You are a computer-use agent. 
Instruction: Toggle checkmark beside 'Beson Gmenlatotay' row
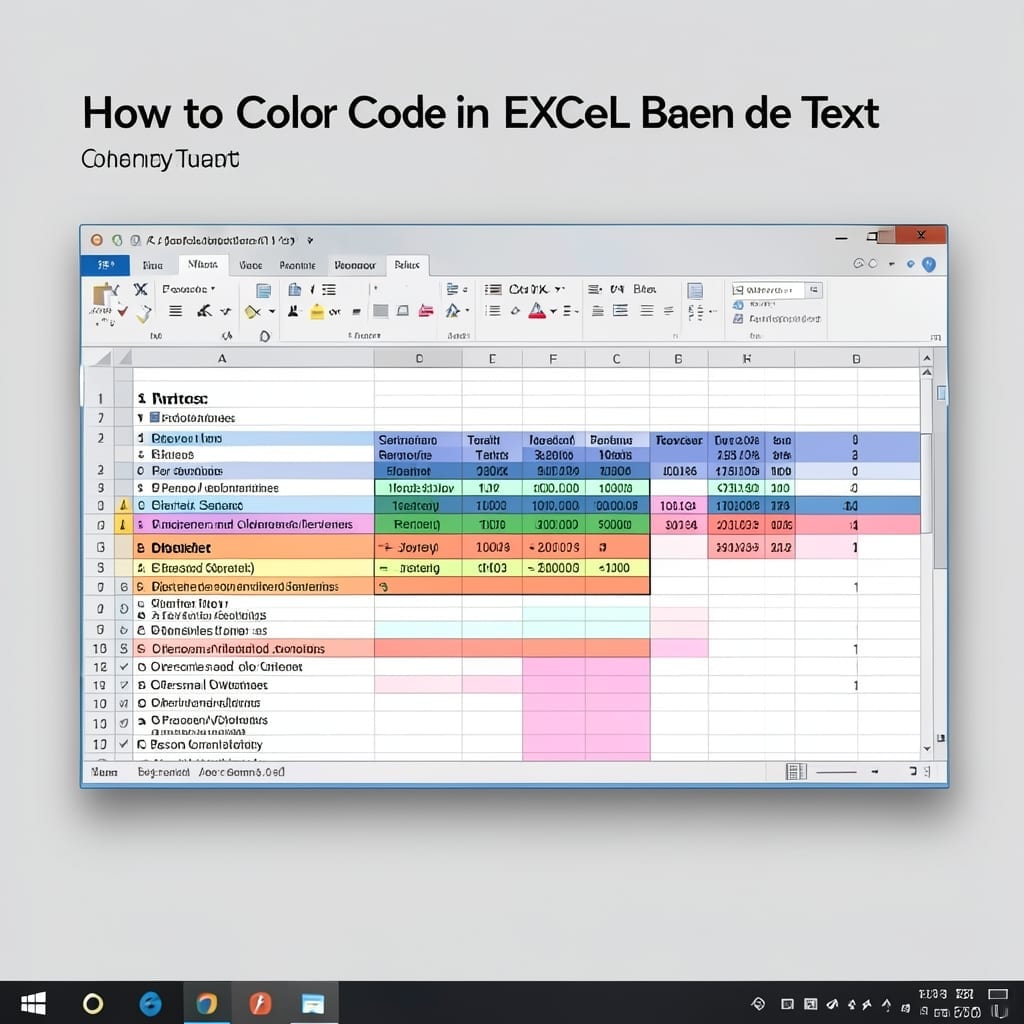[123, 744]
